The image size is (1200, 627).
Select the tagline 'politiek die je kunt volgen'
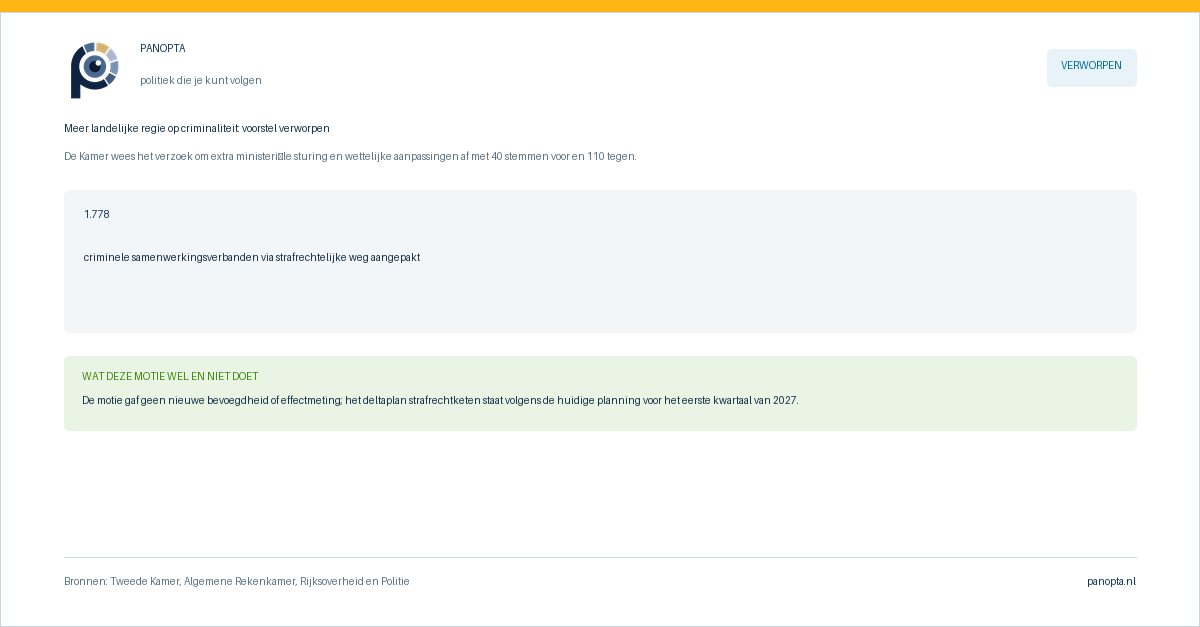pyautogui.click(x=201, y=80)
